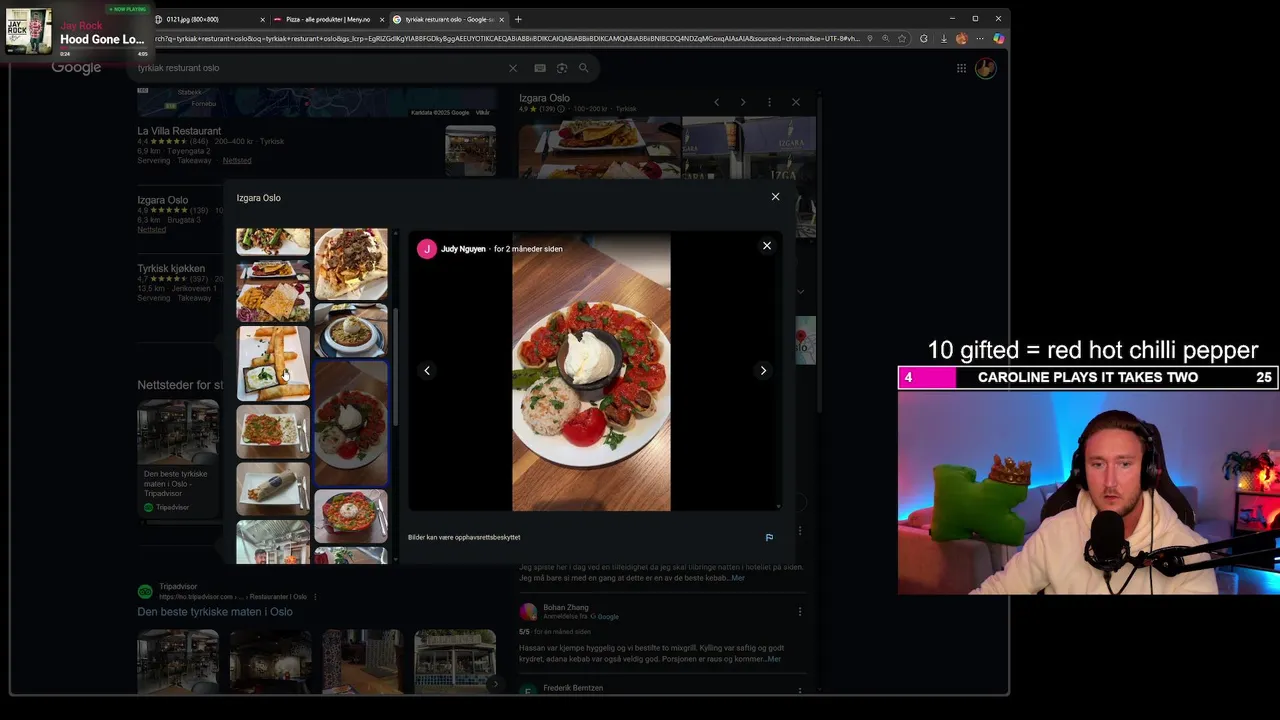The height and width of the screenshot is (720, 1280).
Task: Select the fries and flatbread platter thumbnail
Action: (x=273, y=292)
